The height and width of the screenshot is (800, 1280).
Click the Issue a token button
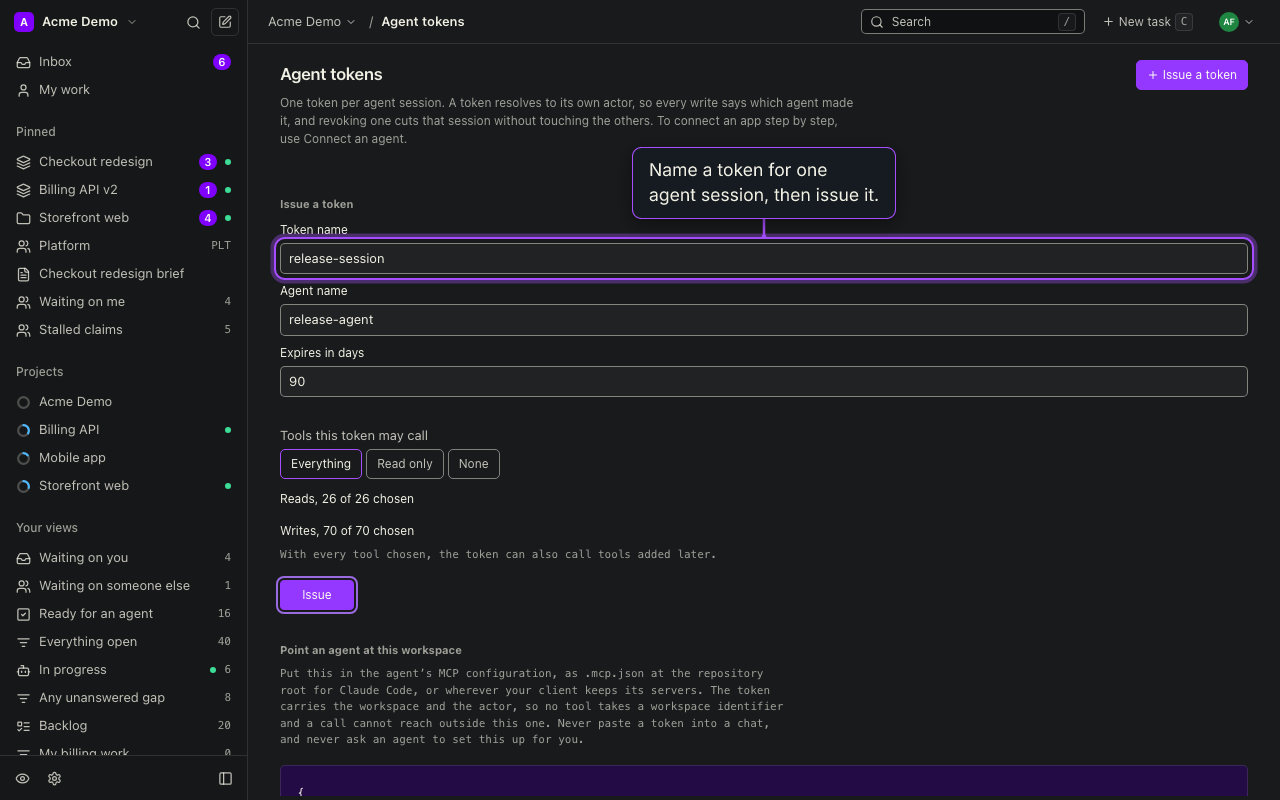(x=1192, y=75)
